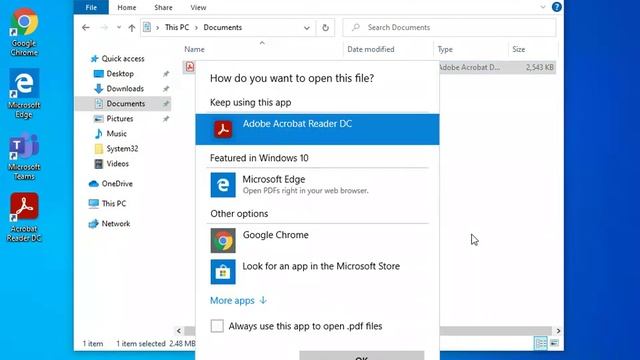Image resolution: width=640 pixels, height=360 pixels.
Task: Open Explorer help question mark icon
Action: 556,7
